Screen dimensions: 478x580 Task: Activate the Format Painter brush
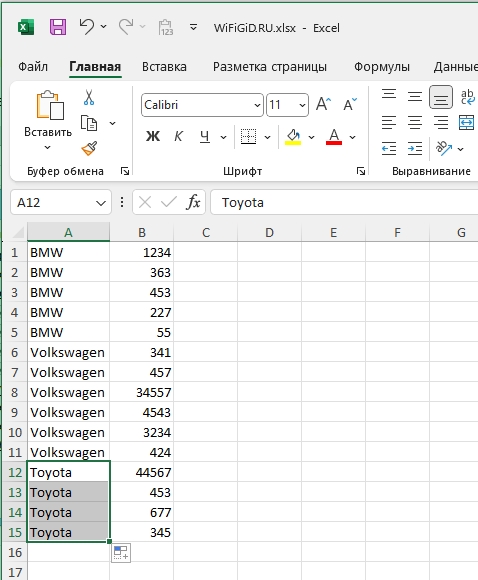(89, 148)
